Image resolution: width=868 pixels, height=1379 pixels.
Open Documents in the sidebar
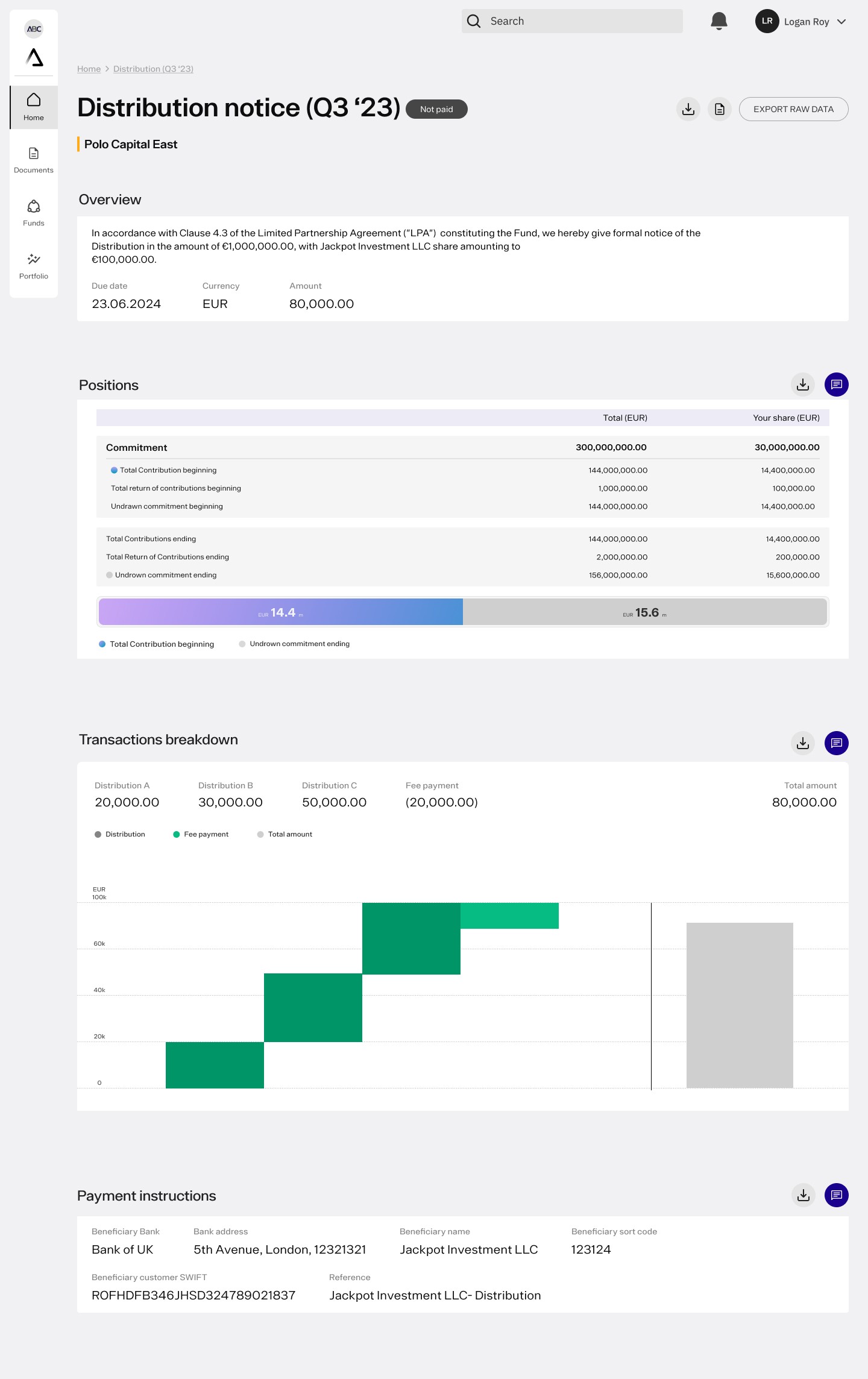pyautogui.click(x=34, y=160)
